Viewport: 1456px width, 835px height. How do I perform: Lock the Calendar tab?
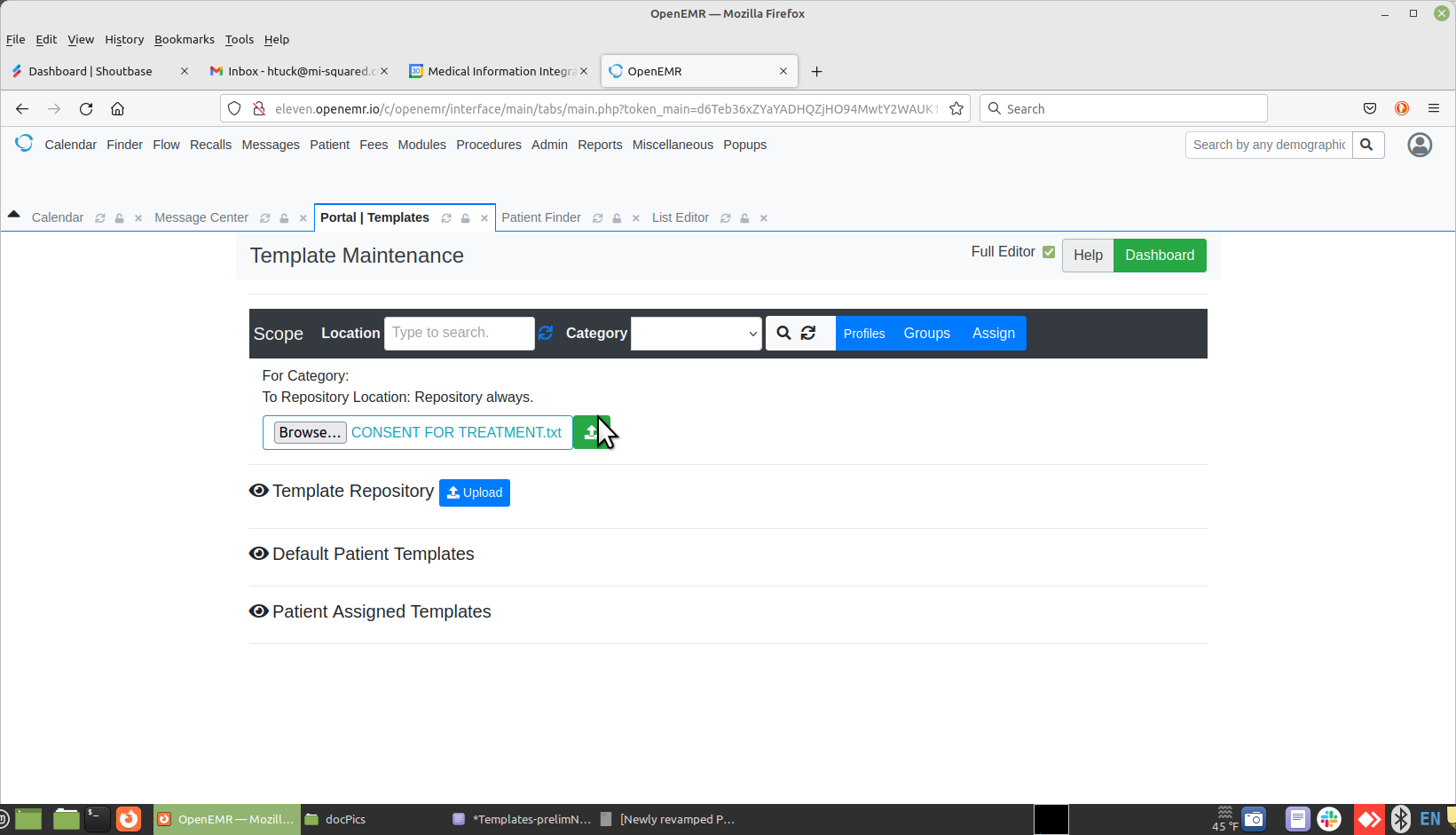pyautogui.click(x=119, y=218)
